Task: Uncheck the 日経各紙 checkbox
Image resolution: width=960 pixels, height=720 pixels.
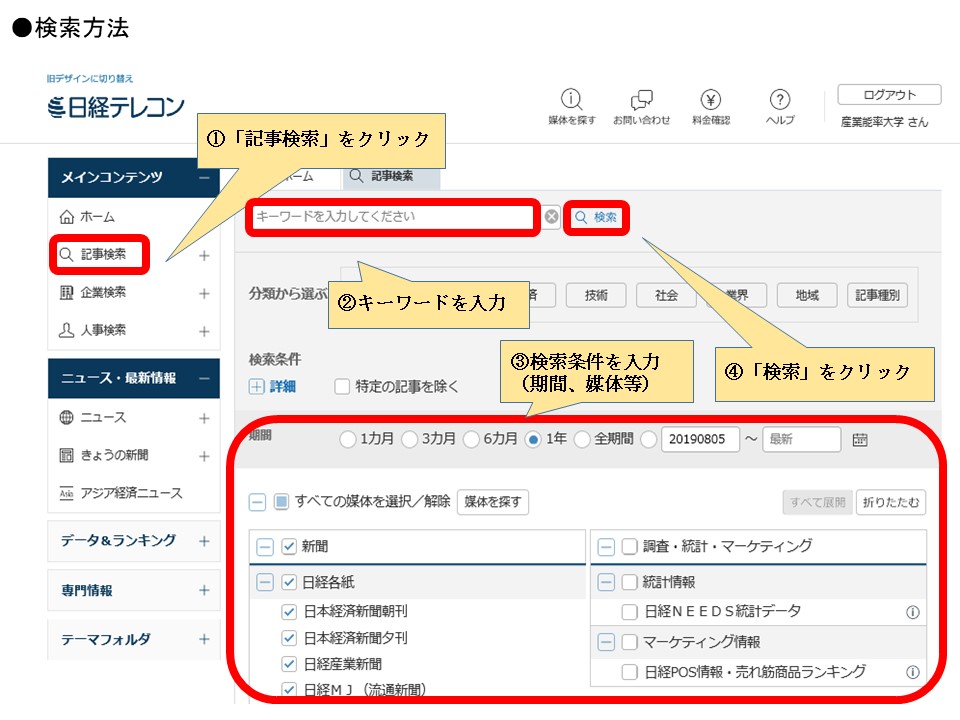Action: pyautogui.click(x=289, y=582)
